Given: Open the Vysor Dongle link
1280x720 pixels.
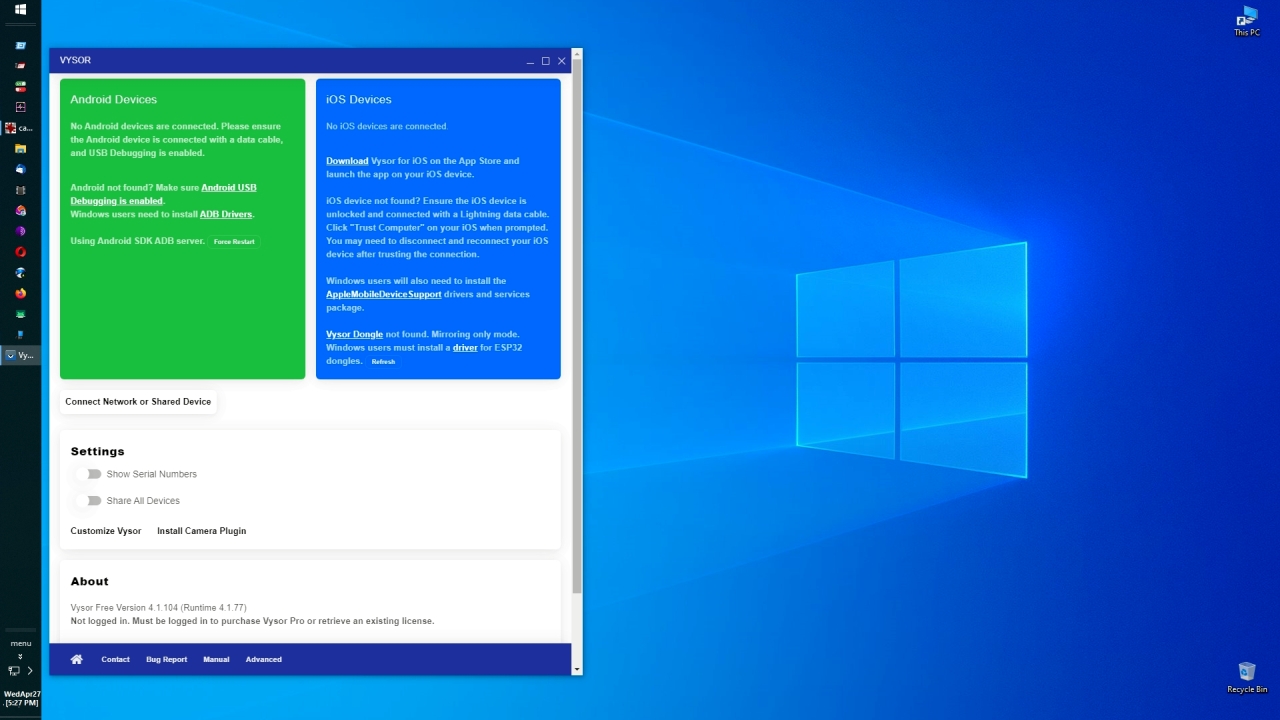Looking at the screenshot, I should point(354,334).
